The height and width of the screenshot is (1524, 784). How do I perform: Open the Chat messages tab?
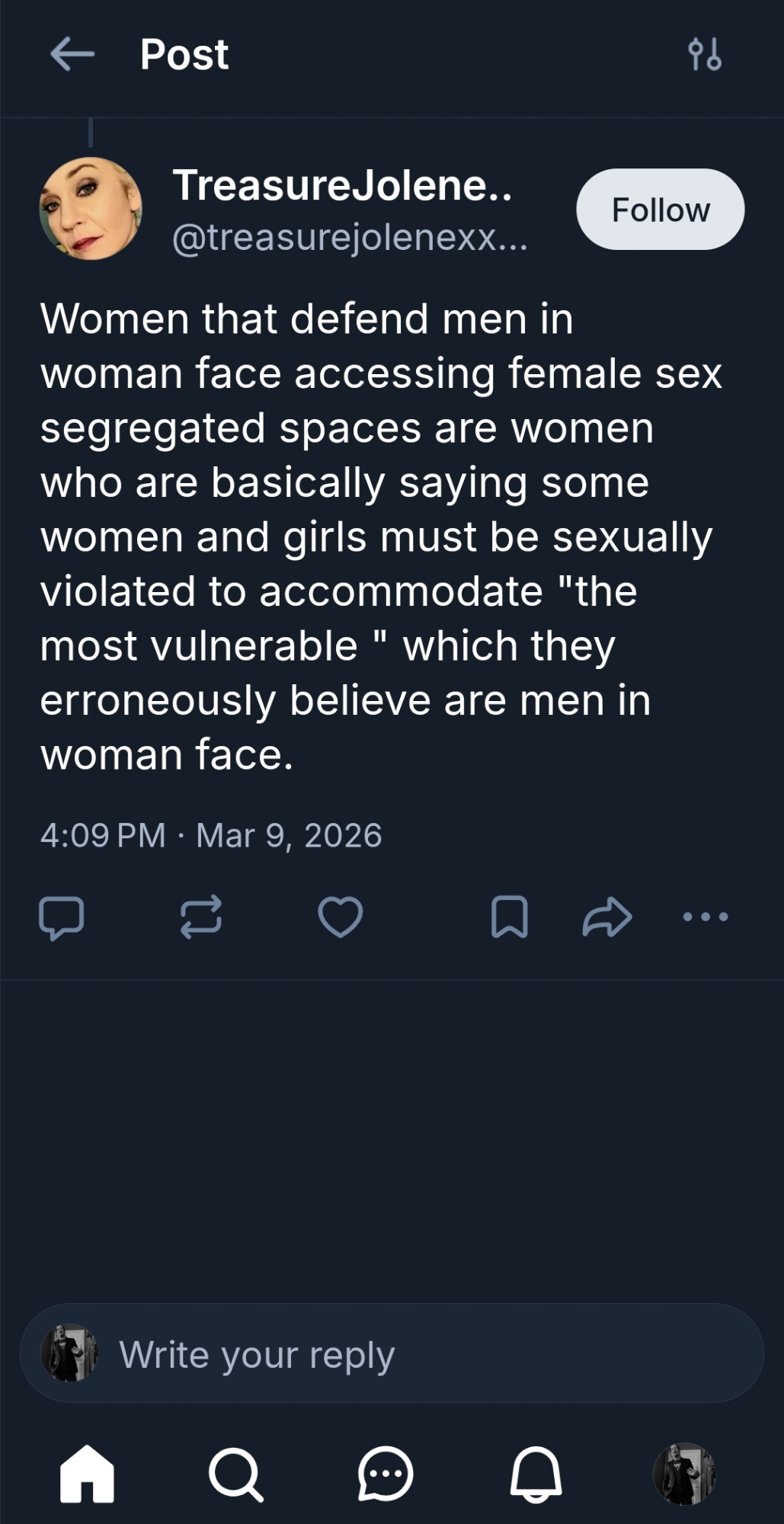pyautogui.click(x=386, y=1474)
